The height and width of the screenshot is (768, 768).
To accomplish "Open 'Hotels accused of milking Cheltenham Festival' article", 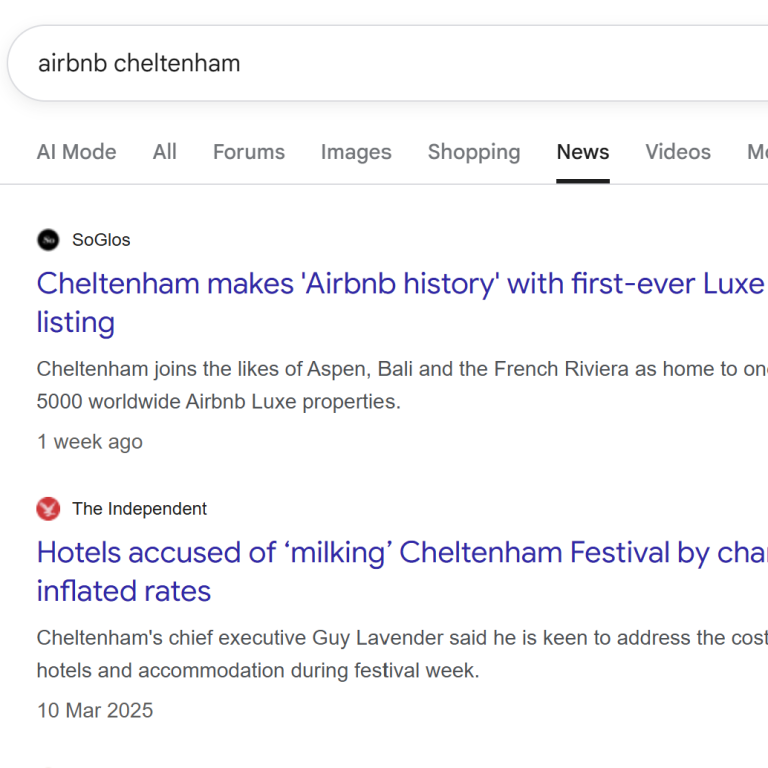I will 400,553.
